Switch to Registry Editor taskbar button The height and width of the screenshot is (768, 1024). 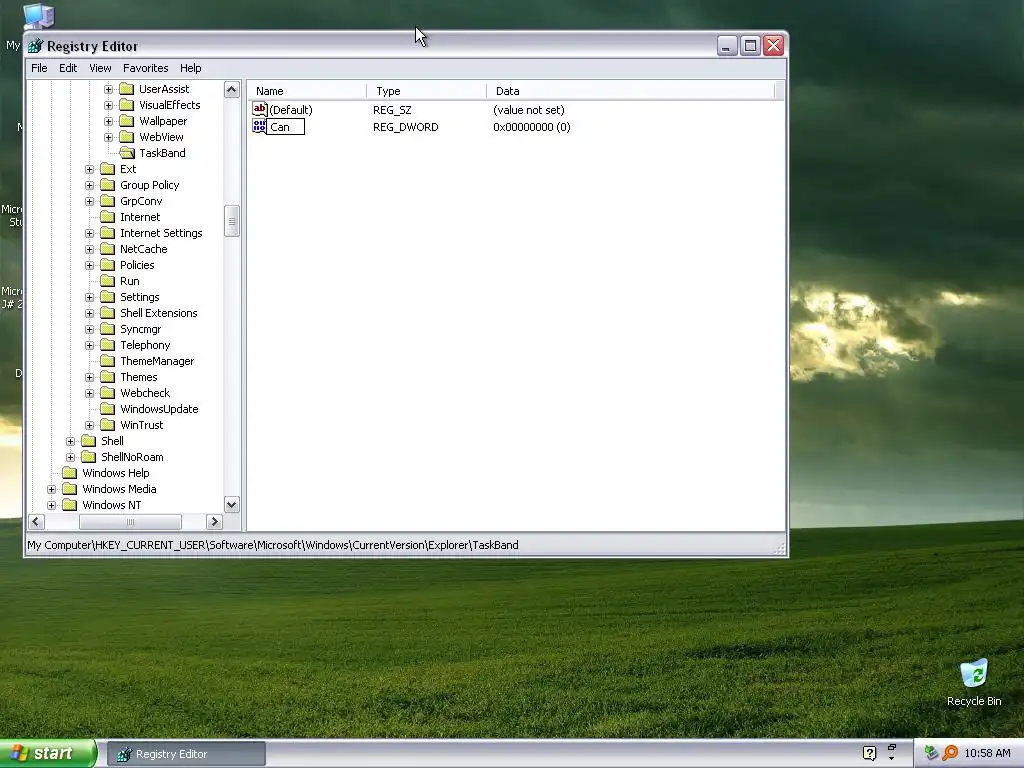click(186, 754)
